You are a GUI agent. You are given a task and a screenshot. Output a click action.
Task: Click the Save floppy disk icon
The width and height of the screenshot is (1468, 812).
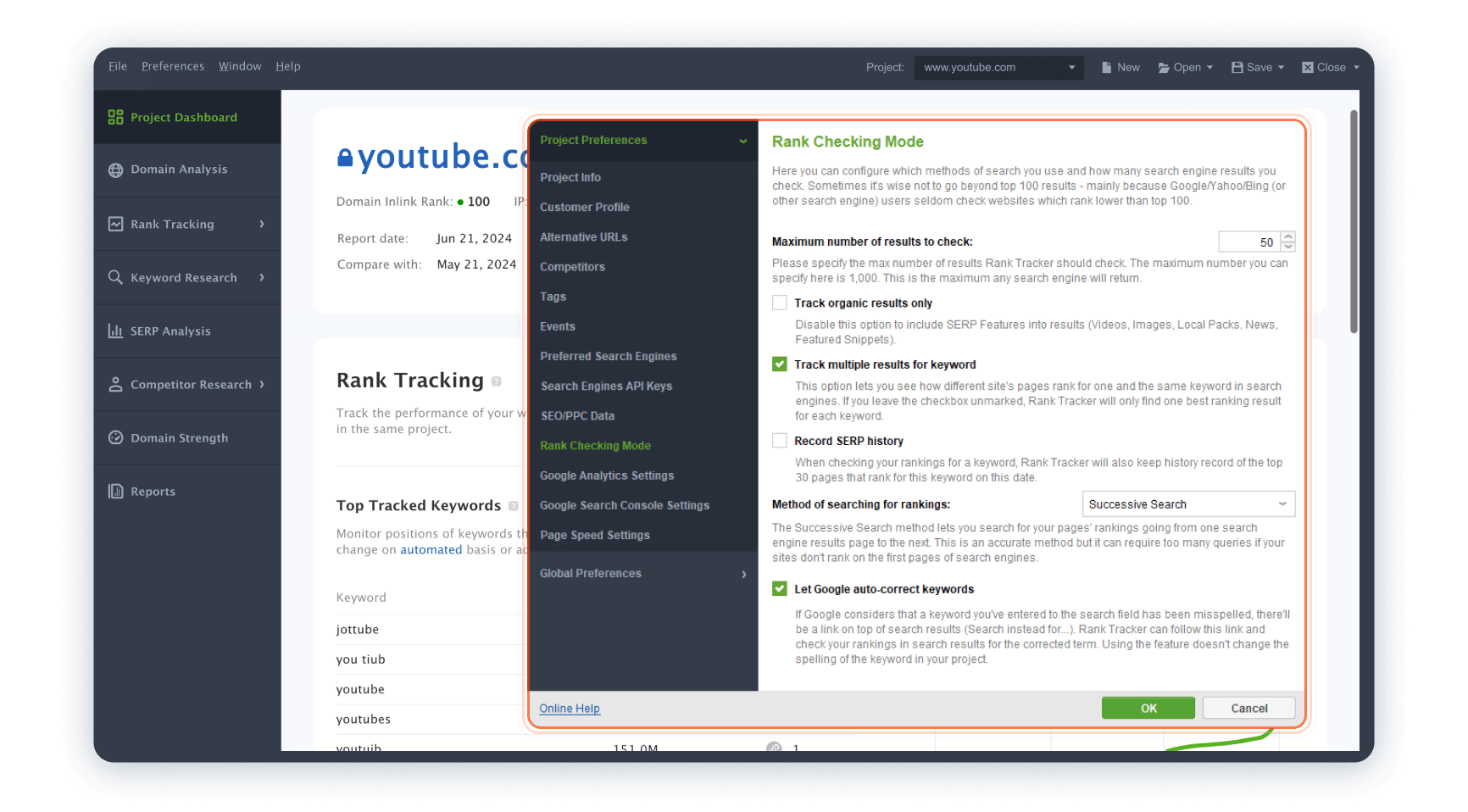[x=1237, y=67]
